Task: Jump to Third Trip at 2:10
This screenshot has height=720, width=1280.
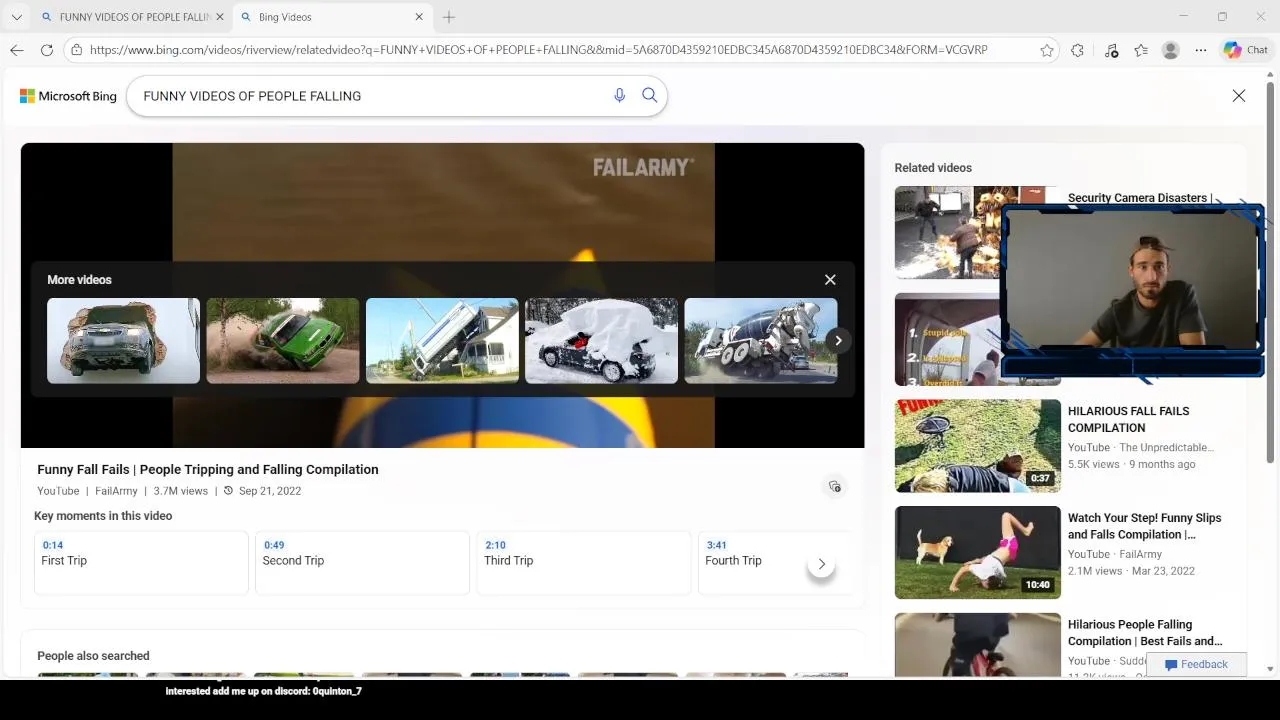Action: [584, 563]
